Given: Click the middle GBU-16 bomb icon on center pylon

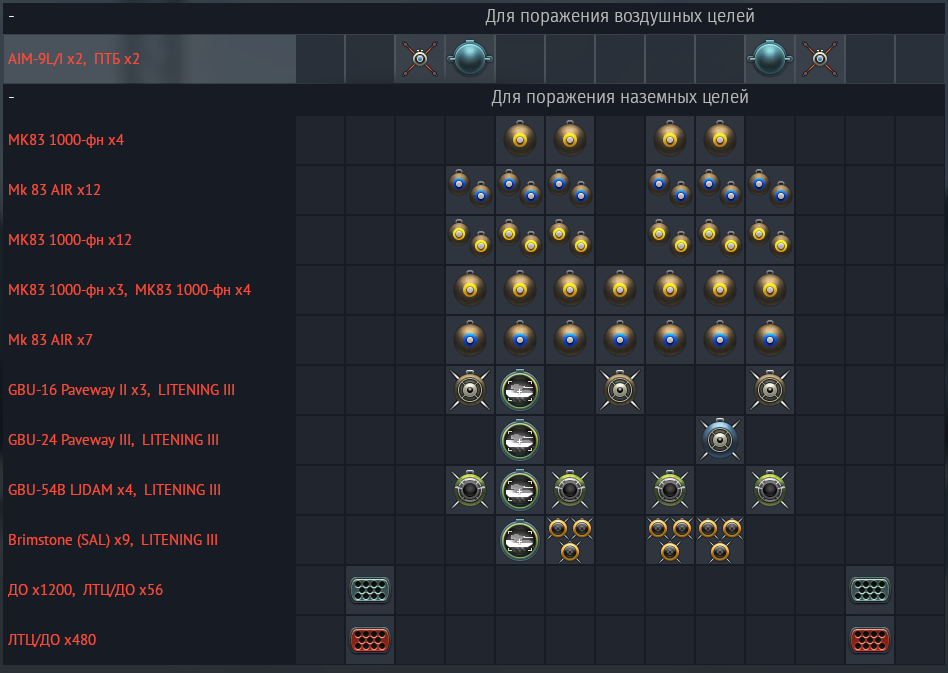Looking at the screenshot, I should click(x=620, y=390).
